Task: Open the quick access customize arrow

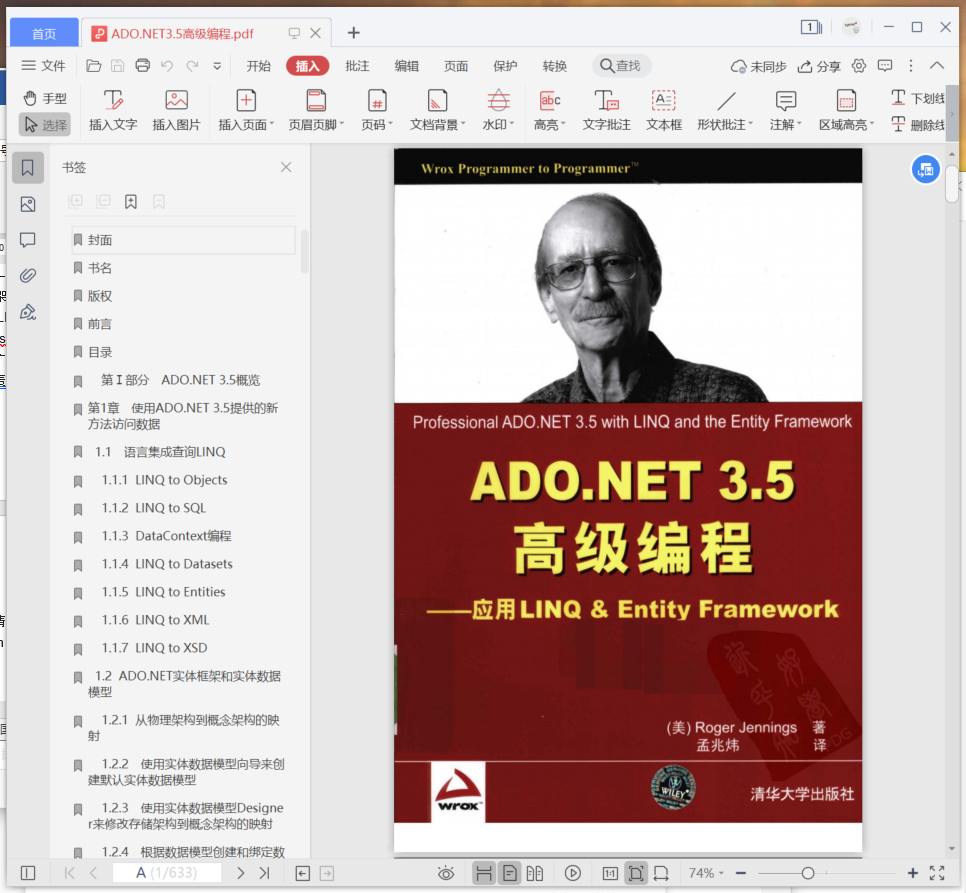Action: tap(217, 66)
